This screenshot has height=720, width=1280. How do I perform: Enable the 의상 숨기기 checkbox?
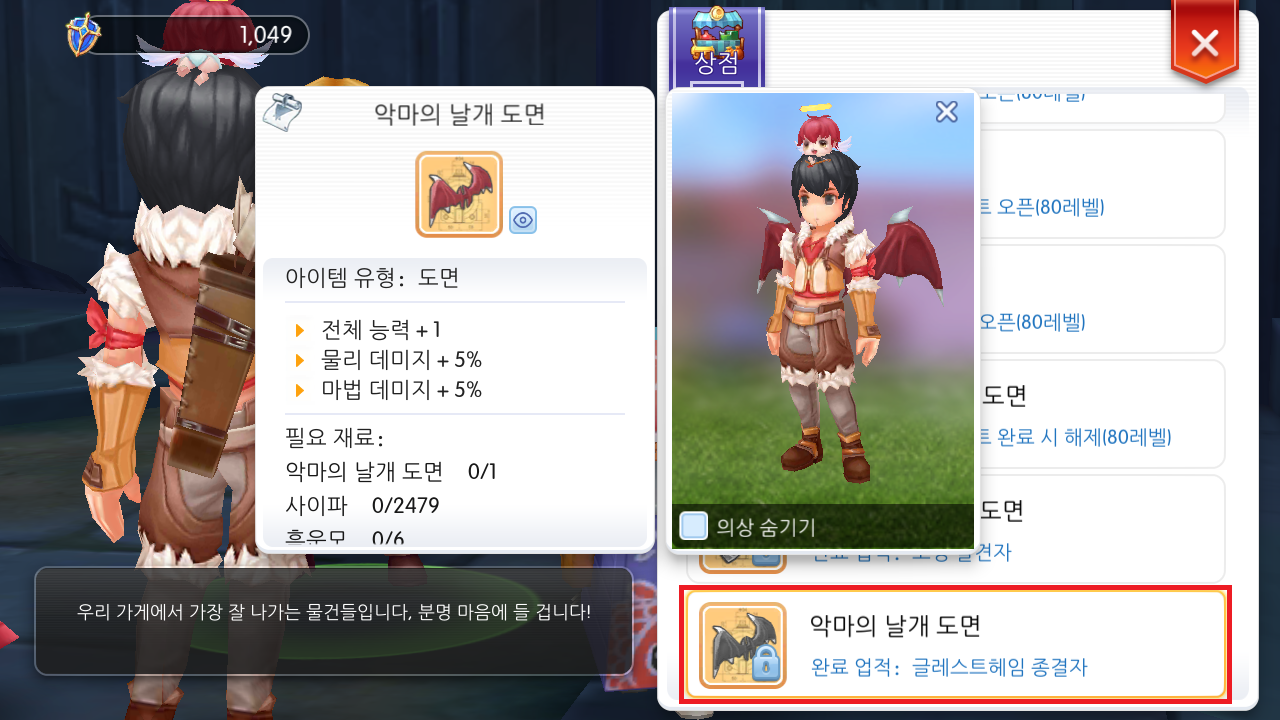pos(693,526)
